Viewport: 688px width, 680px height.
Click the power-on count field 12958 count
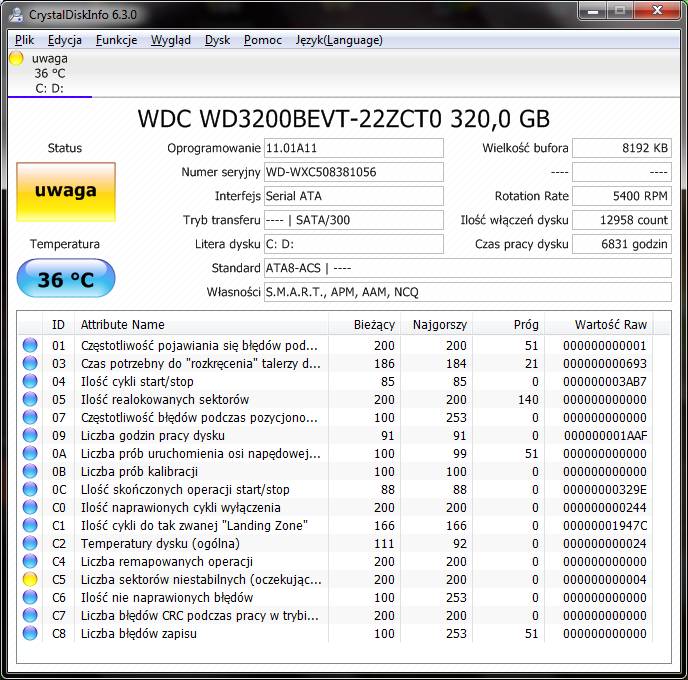(x=622, y=220)
